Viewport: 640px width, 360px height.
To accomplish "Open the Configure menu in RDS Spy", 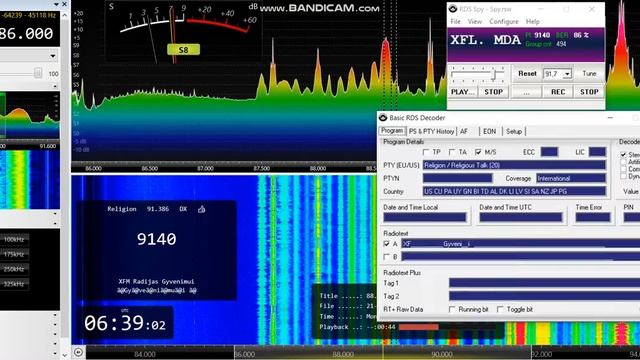I will [504, 22].
